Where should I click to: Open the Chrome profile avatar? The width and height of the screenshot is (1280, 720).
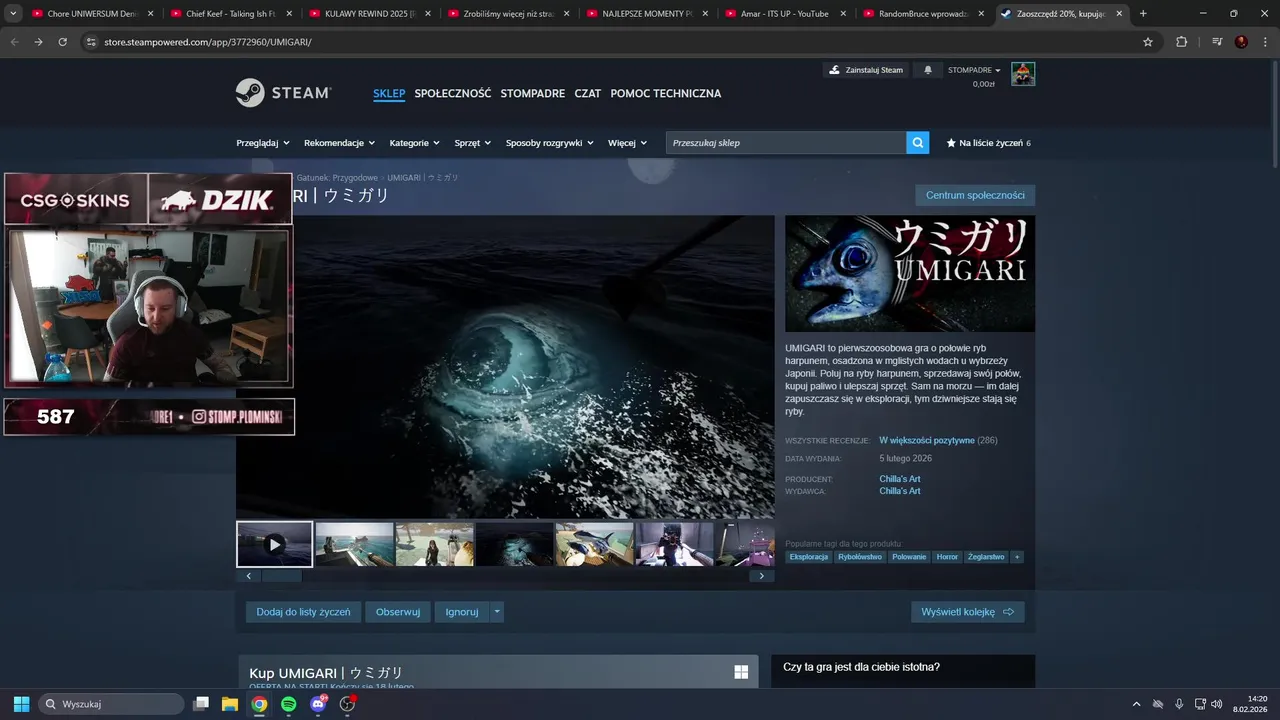pyautogui.click(x=1241, y=42)
